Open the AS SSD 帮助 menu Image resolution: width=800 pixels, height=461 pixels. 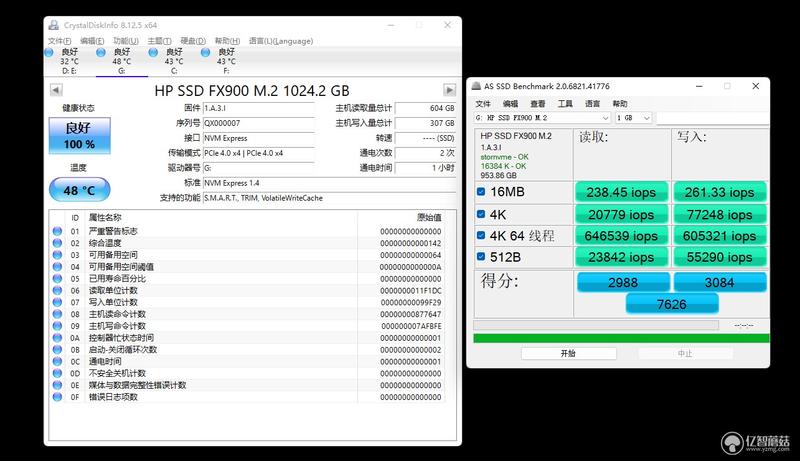point(620,104)
